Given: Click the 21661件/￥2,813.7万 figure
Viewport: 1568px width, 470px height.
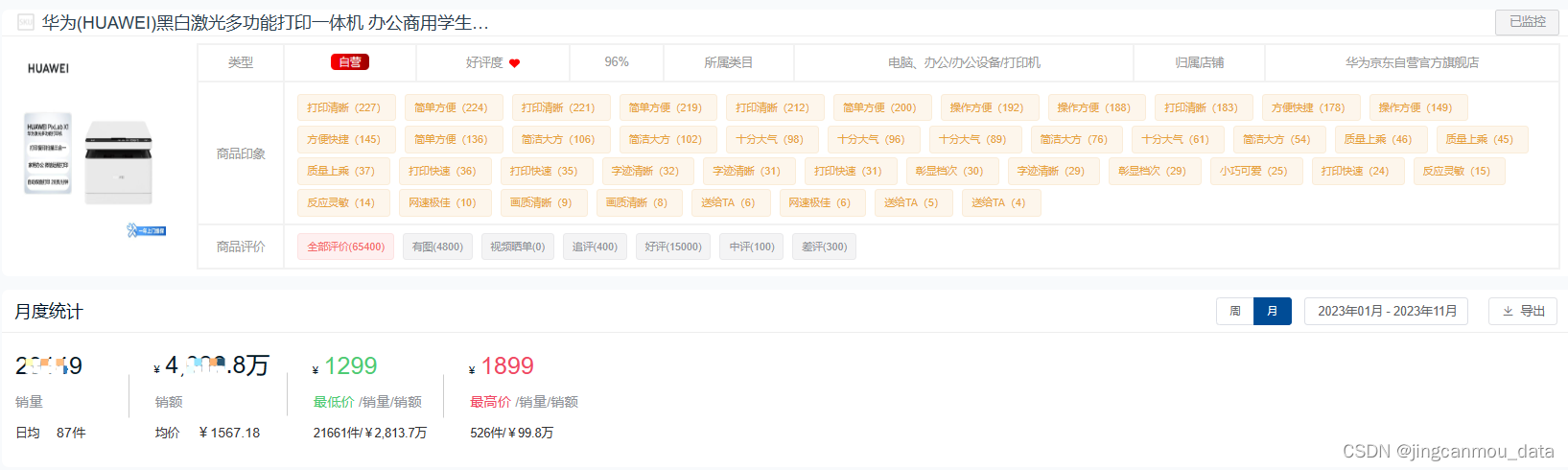Looking at the screenshot, I should (370, 433).
